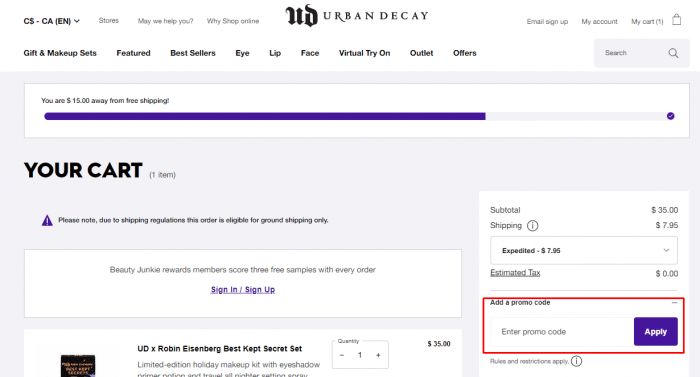Click the $35.00 item price
The height and width of the screenshot is (377, 700).
(439, 343)
